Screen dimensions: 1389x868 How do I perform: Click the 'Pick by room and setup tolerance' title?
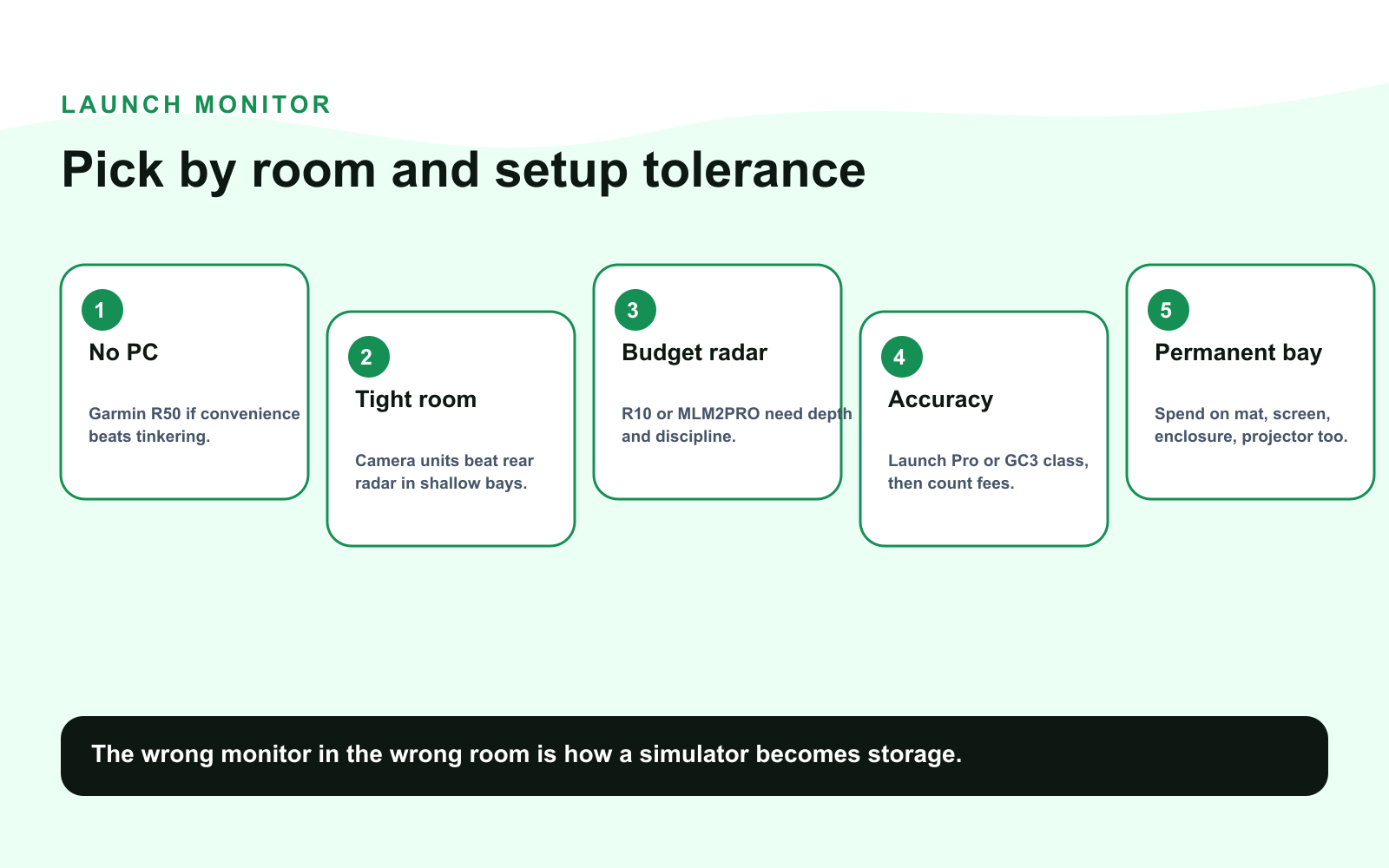coord(464,170)
